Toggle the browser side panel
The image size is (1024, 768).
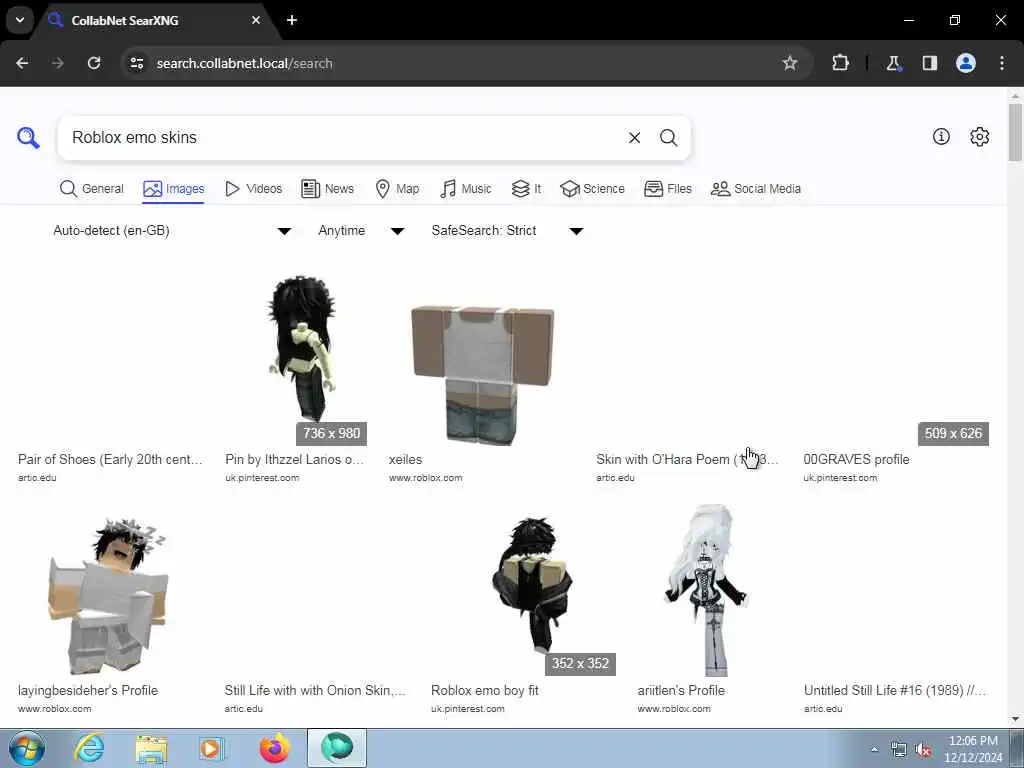(929, 63)
